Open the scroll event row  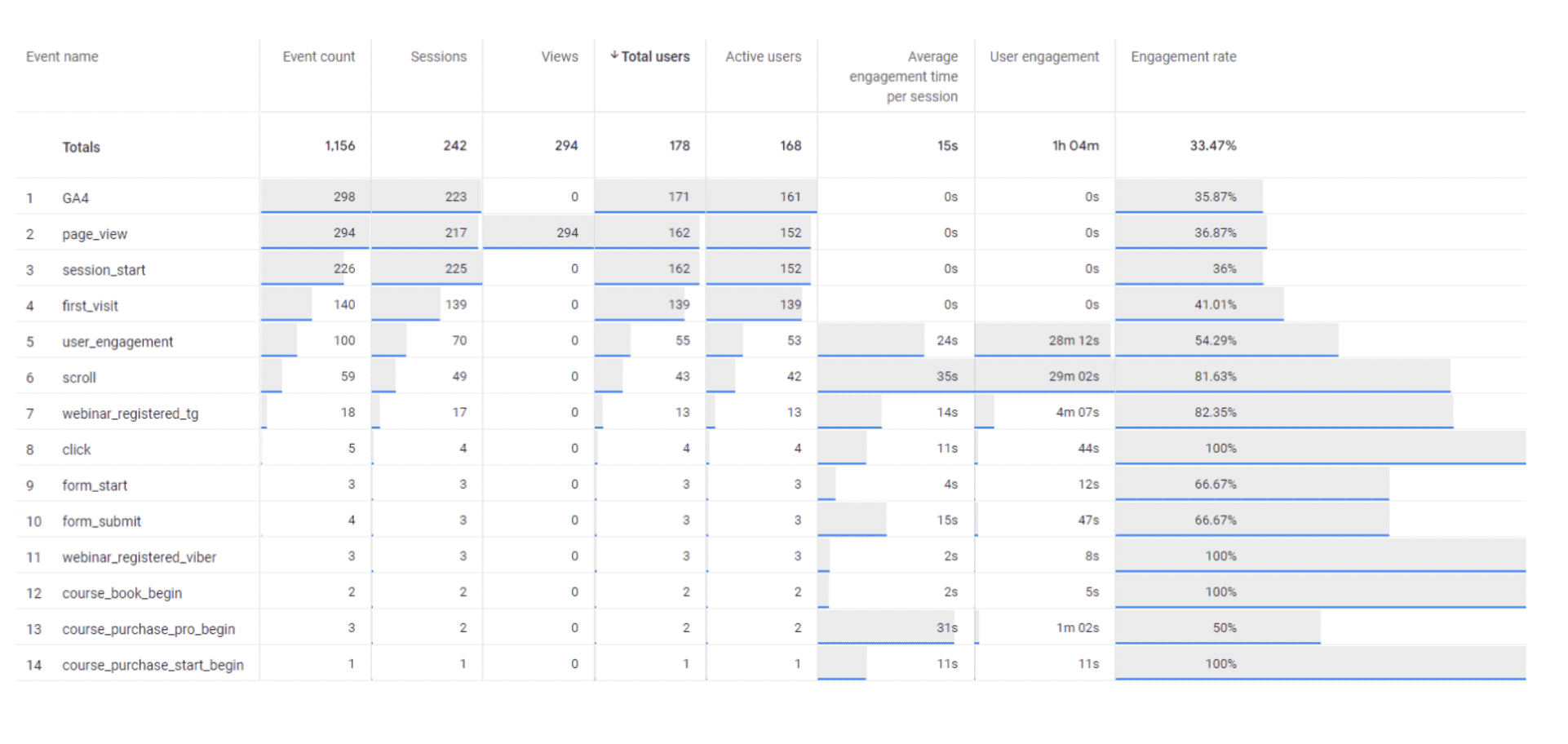79,378
